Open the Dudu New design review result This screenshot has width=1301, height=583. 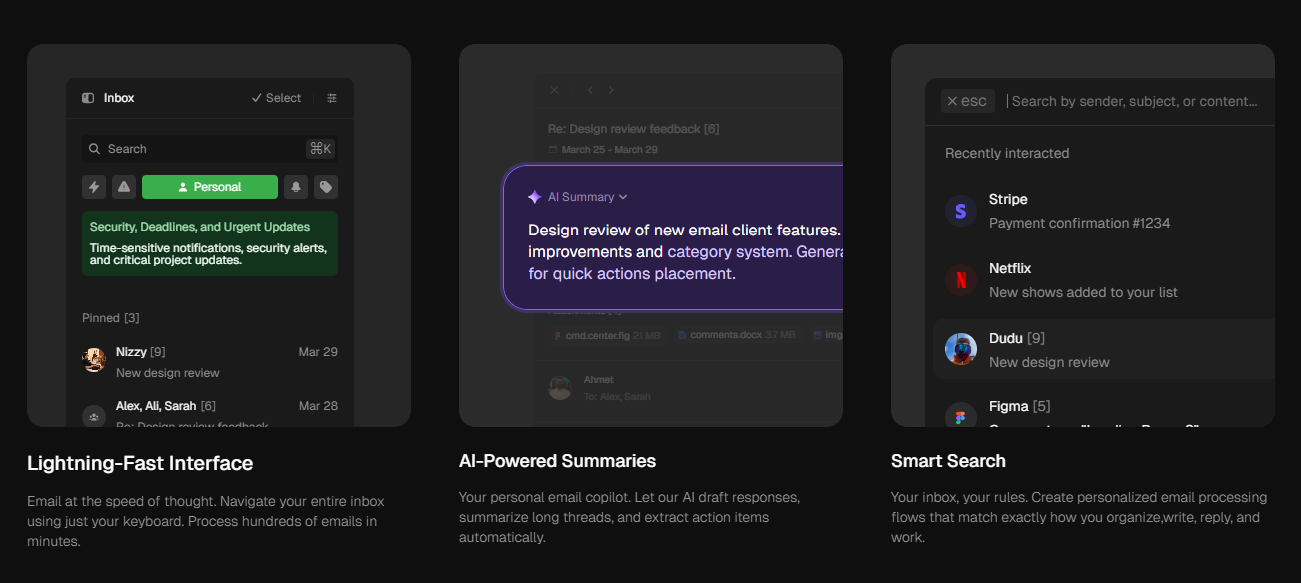1104,349
